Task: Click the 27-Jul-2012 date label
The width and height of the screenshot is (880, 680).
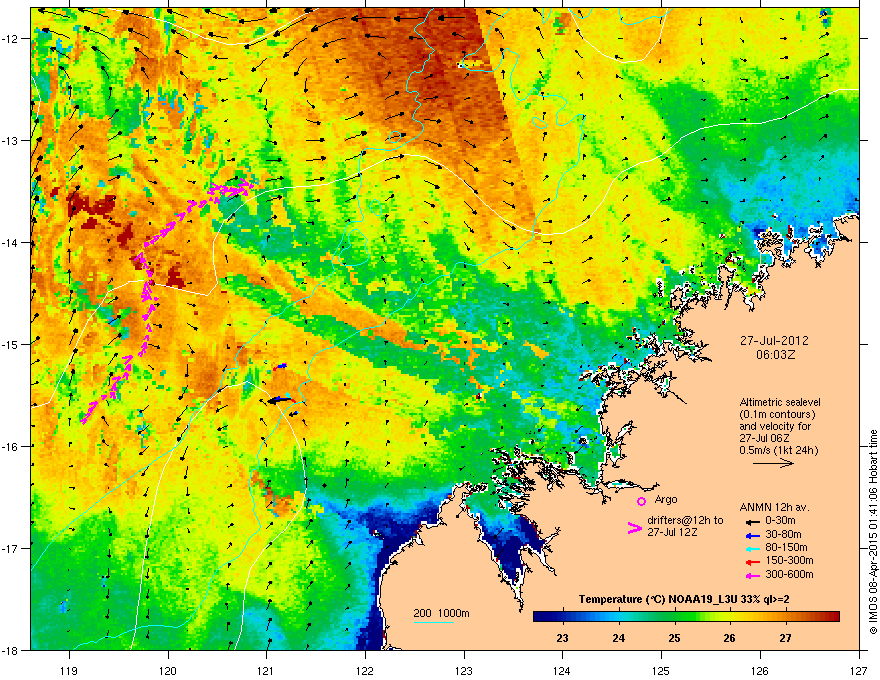Action: (774, 341)
